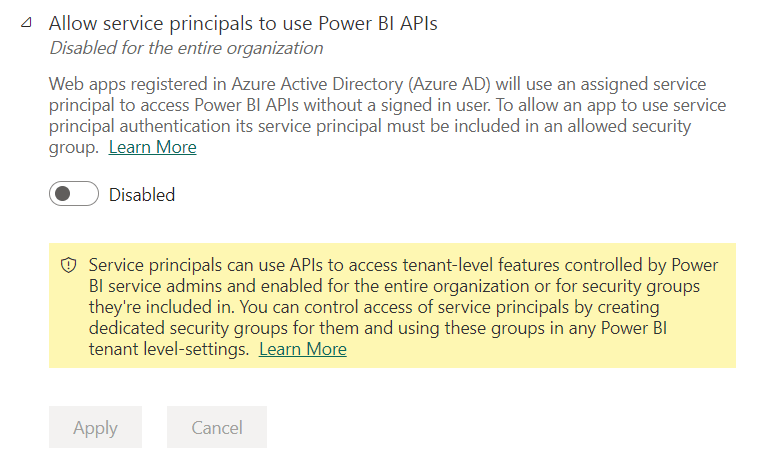The height and width of the screenshot is (471, 776).
Task: Click the shield icon in yellow banner
Action: point(69,266)
